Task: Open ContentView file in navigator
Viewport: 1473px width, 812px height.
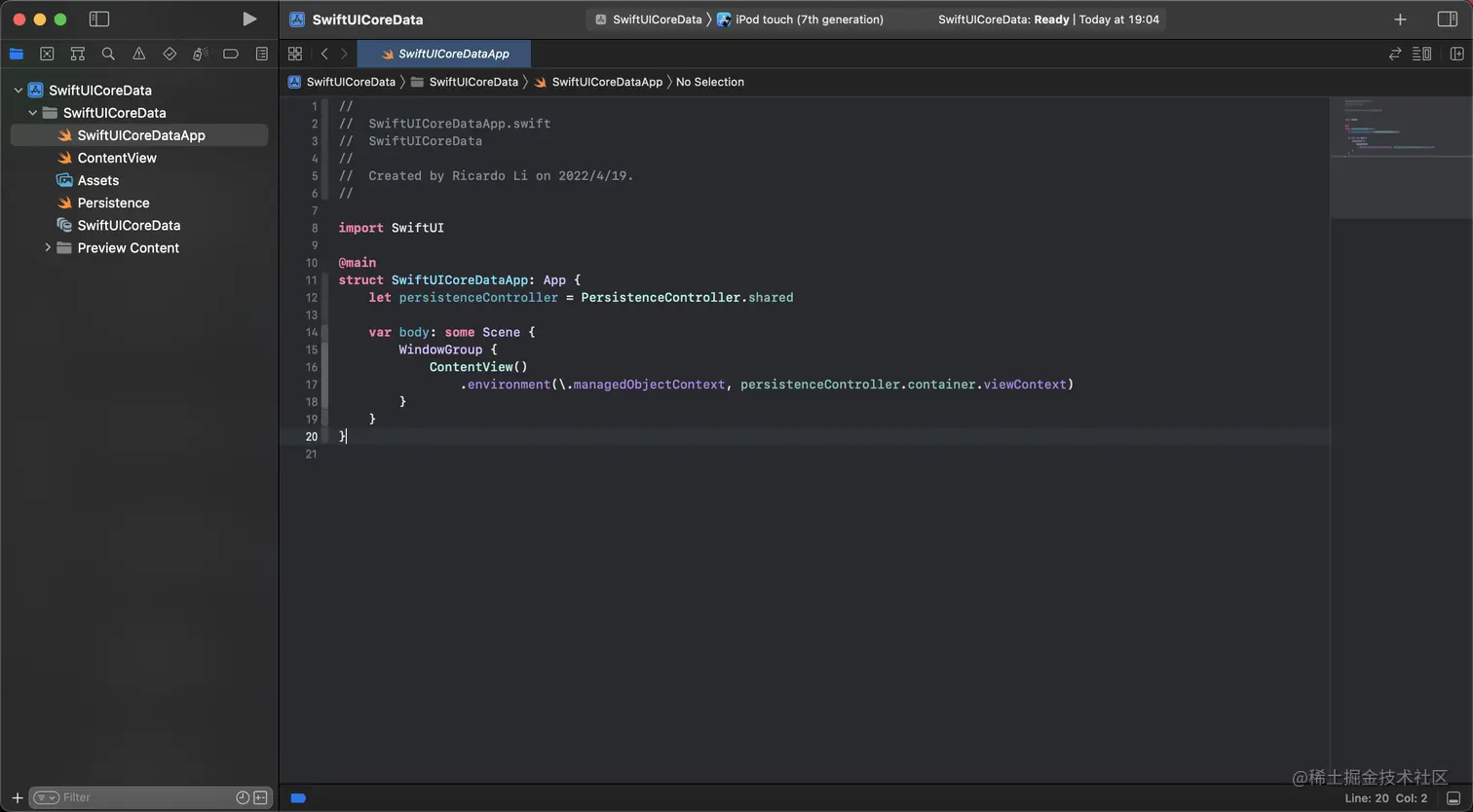Action: [117, 158]
